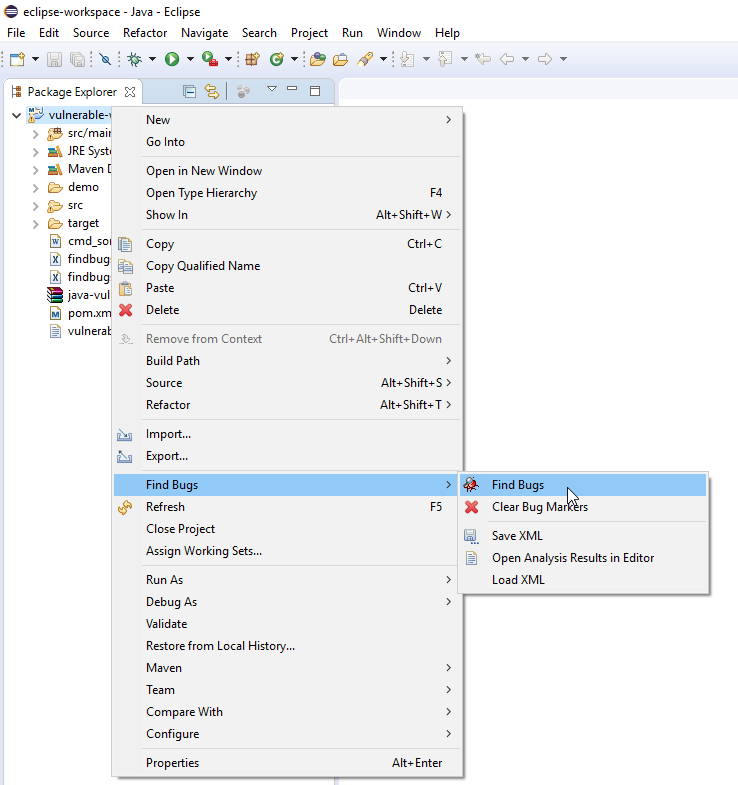Collapse the vulnerable project tree node
738x785 pixels.
[x=17, y=116]
